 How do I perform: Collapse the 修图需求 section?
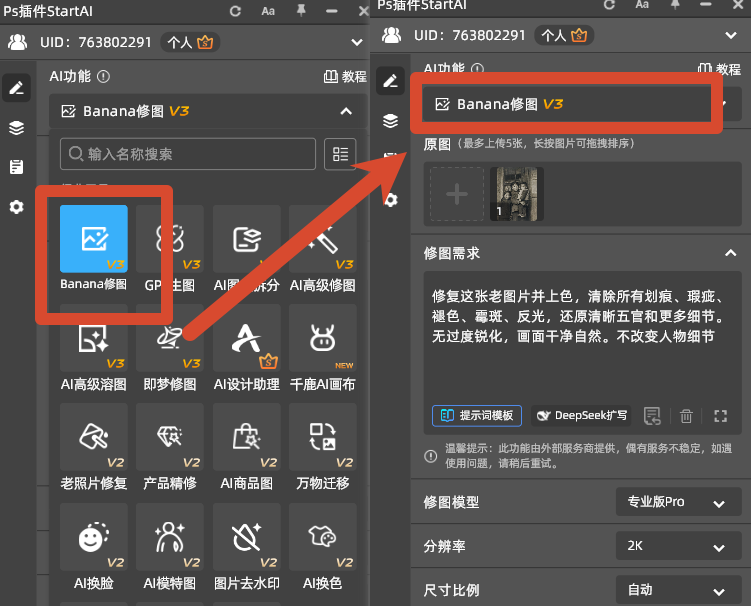tap(730, 253)
